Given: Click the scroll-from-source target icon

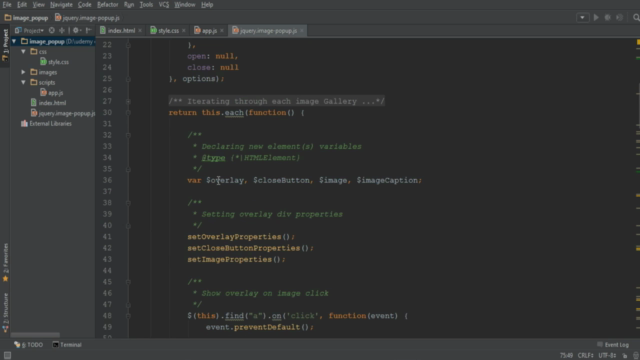Looking at the screenshot, I should (x=51, y=30).
